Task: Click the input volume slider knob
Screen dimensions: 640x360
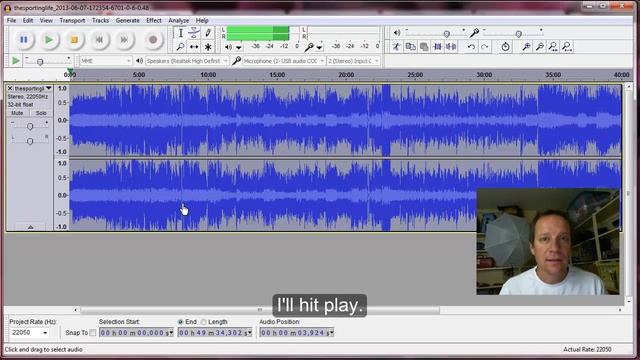Action: (518, 33)
